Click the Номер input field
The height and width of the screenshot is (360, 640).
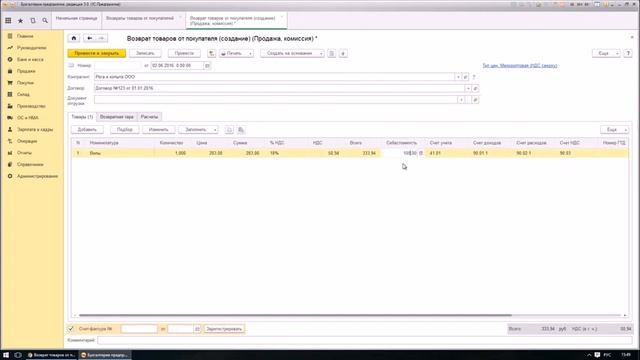[118, 65]
